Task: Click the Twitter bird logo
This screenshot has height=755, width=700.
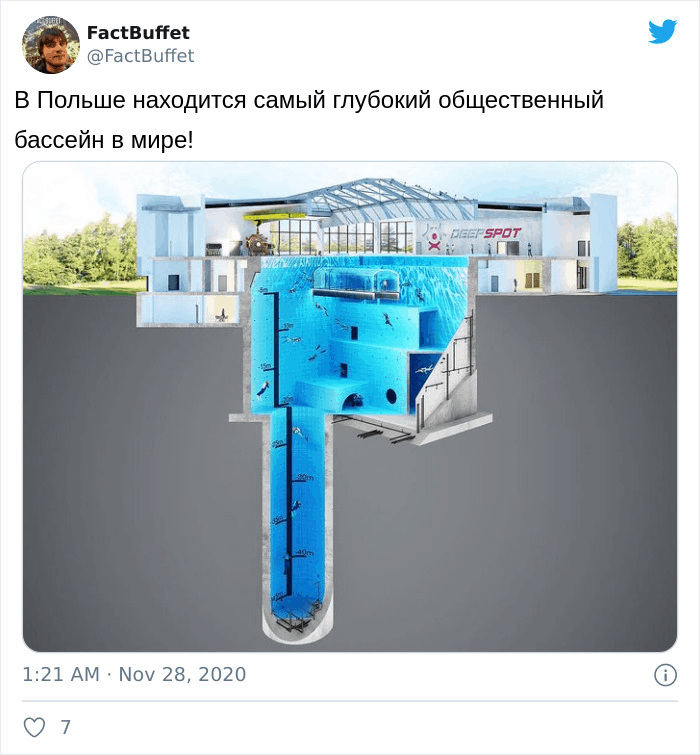Action: tap(662, 32)
